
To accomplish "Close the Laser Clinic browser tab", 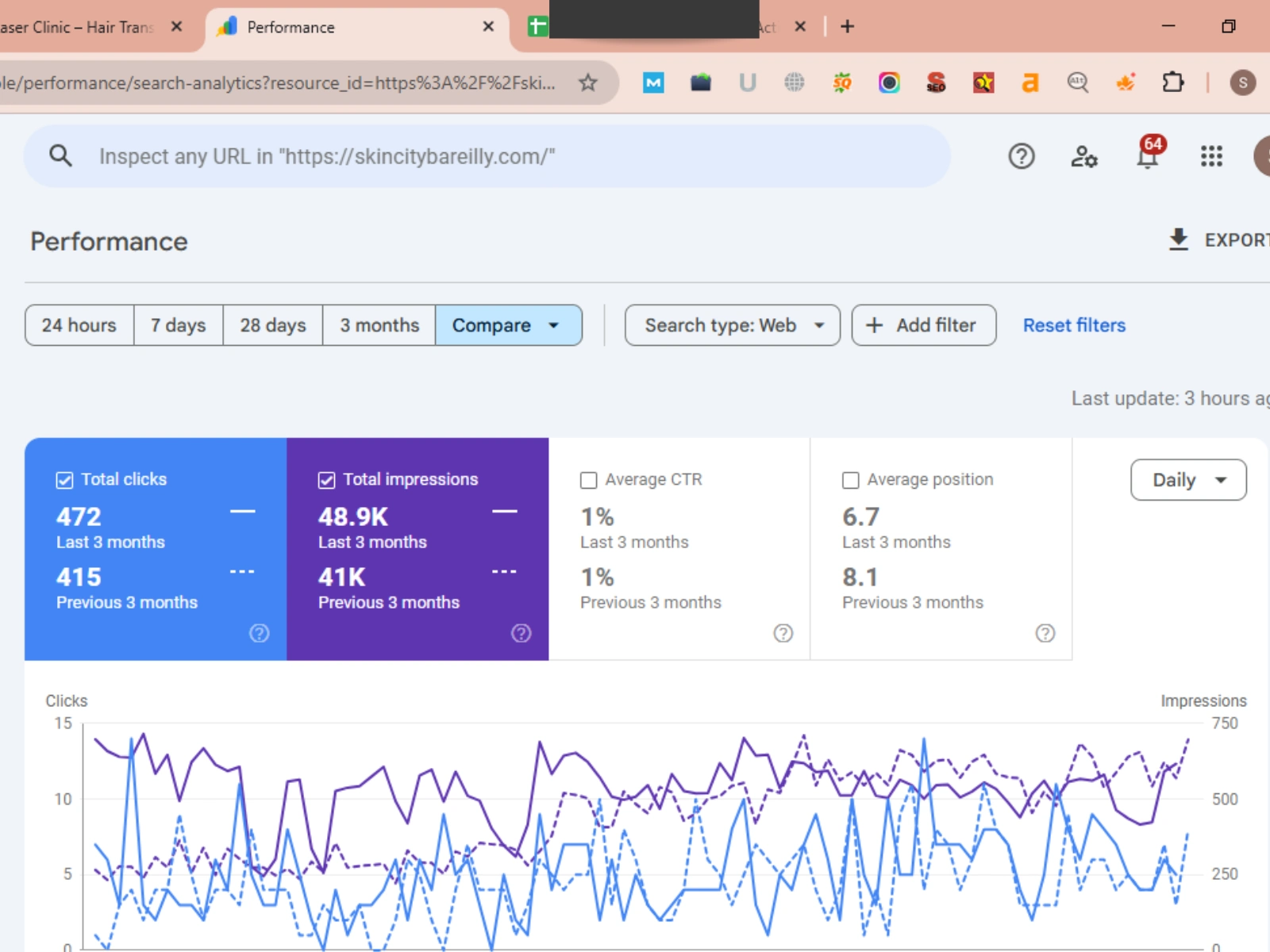I will pyautogui.click(x=176, y=27).
